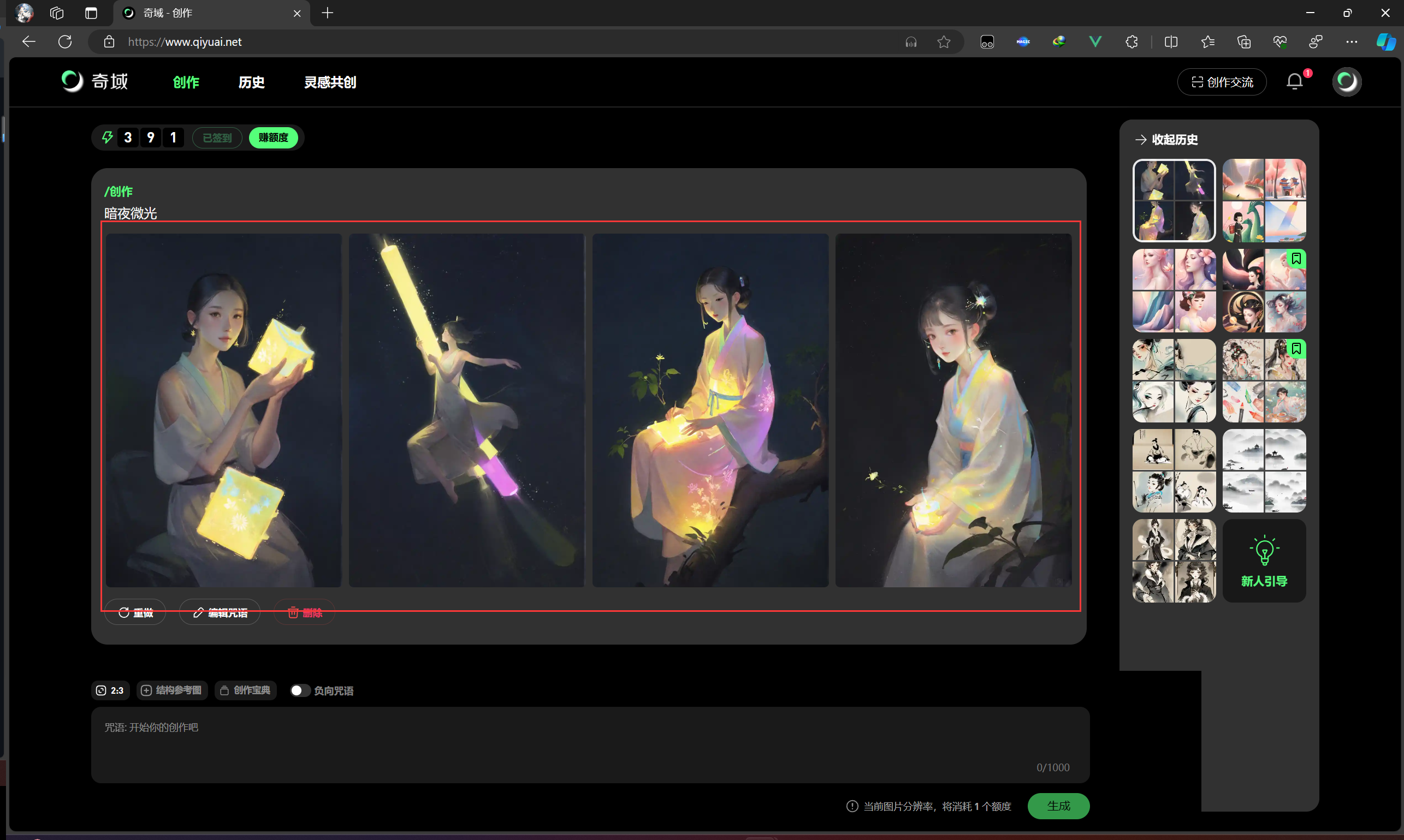Open image of girl riding glowing brush
Screen dimensions: 1404x840
(467, 410)
